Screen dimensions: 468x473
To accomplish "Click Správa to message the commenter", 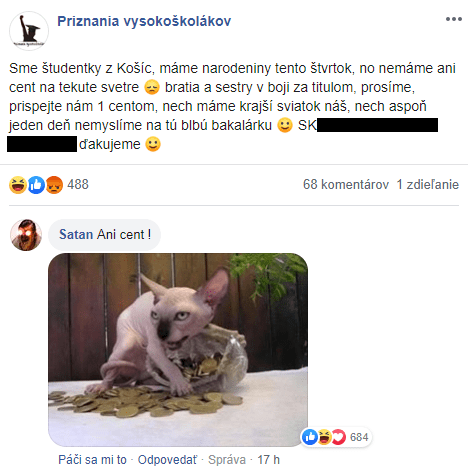I will tap(227, 460).
